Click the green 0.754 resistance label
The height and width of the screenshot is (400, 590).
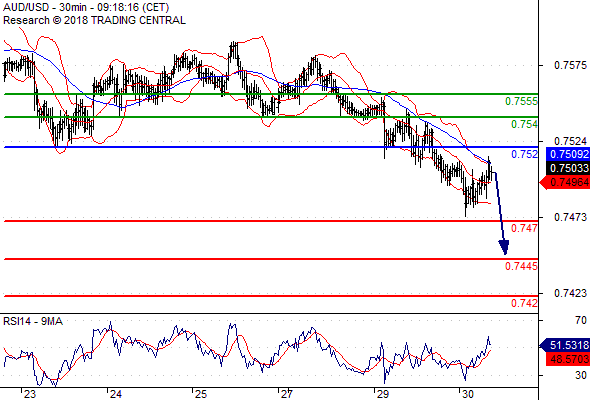click(x=524, y=124)
